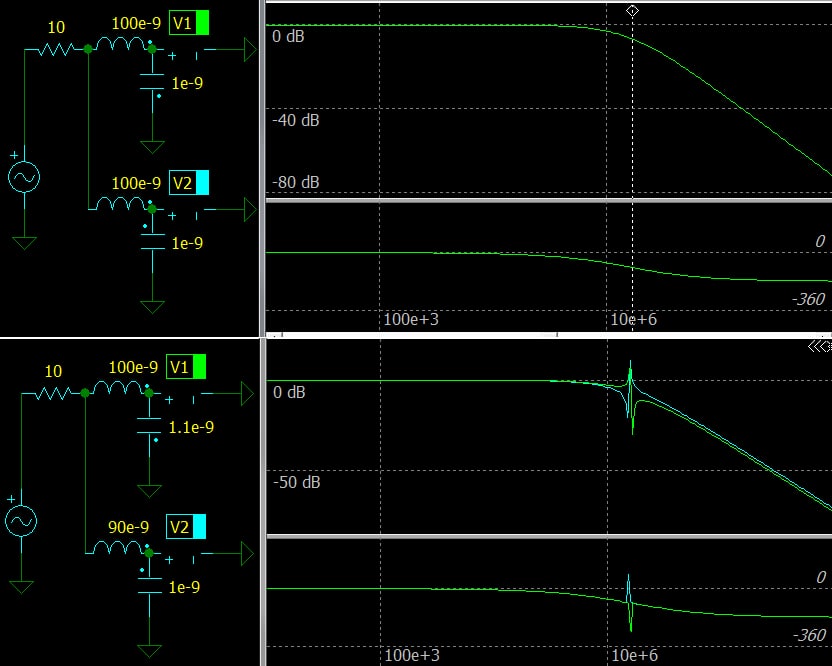
Task: Click the 0 phase label on the lower plot
Action: (821, 577)
